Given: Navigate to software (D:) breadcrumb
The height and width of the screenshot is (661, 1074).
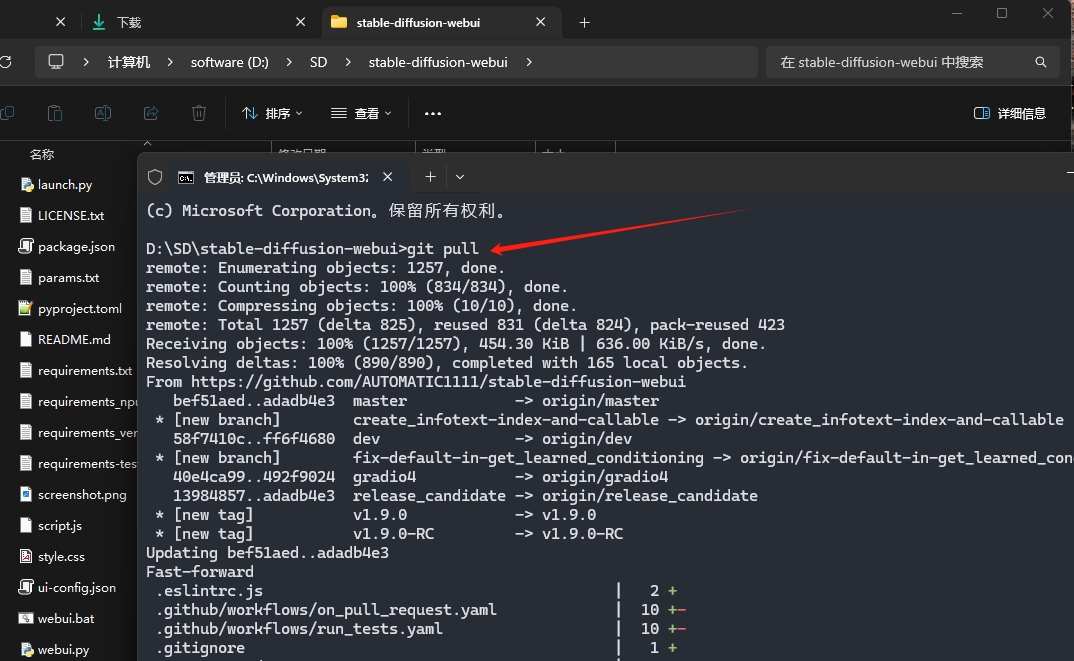Looking at the screenshot, I should pos(229,62).
